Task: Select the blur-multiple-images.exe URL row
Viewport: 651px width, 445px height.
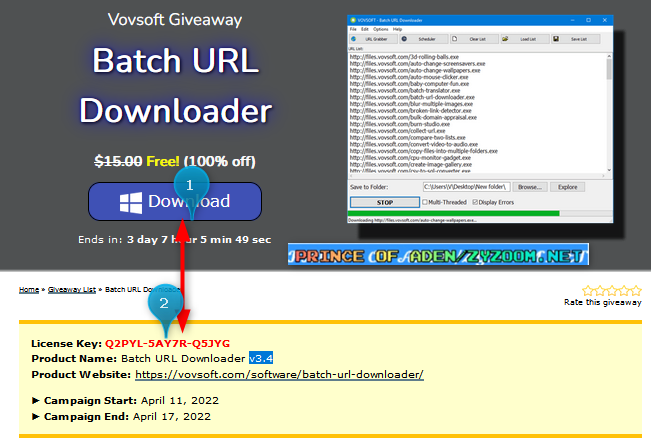Action: (x=411, y=104)
